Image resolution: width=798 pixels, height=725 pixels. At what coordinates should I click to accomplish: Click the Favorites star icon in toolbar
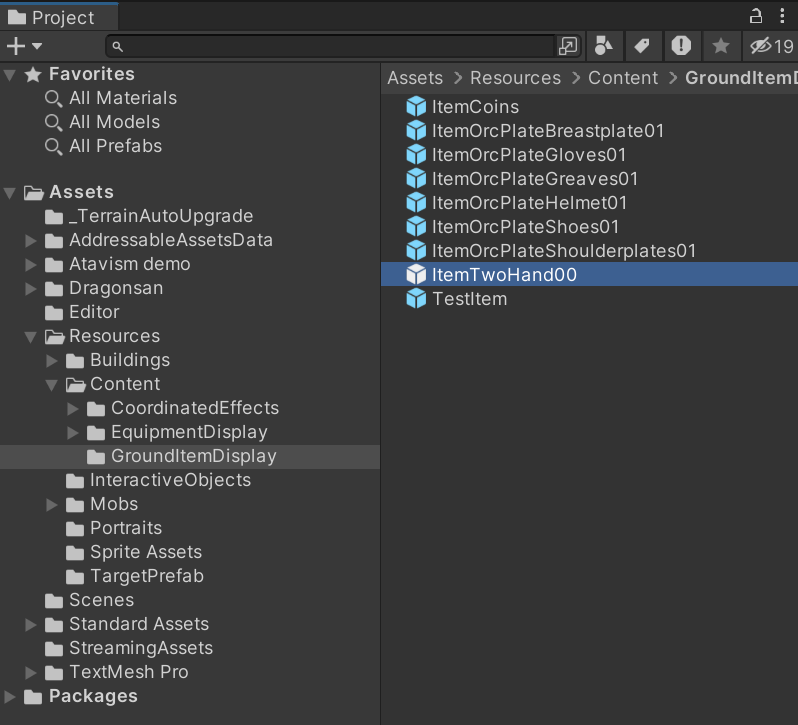pos(720,46)
